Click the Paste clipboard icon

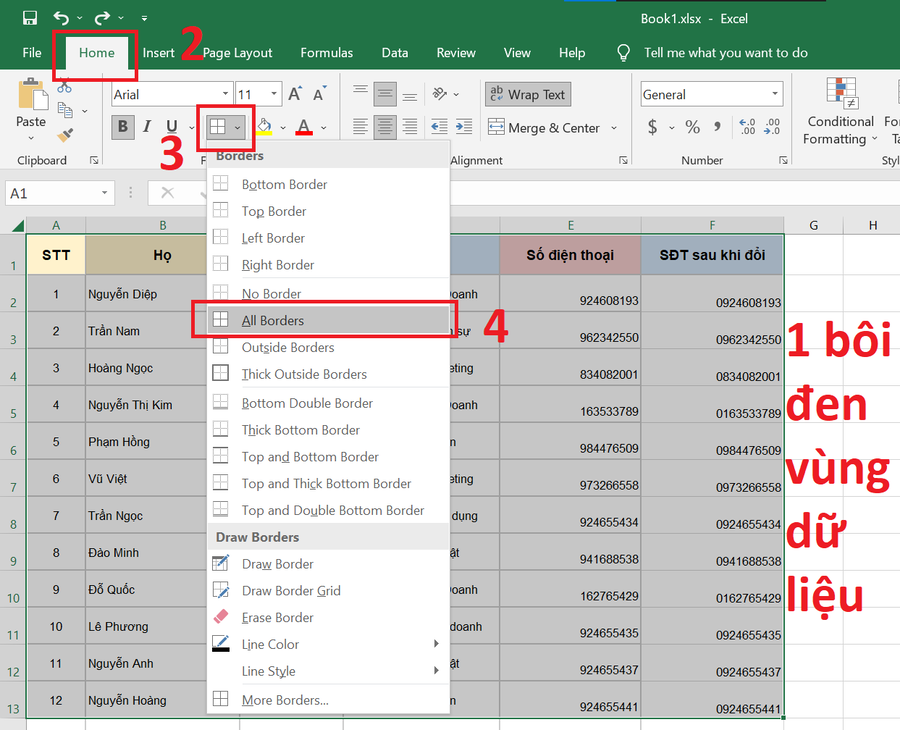coord(32,95)
